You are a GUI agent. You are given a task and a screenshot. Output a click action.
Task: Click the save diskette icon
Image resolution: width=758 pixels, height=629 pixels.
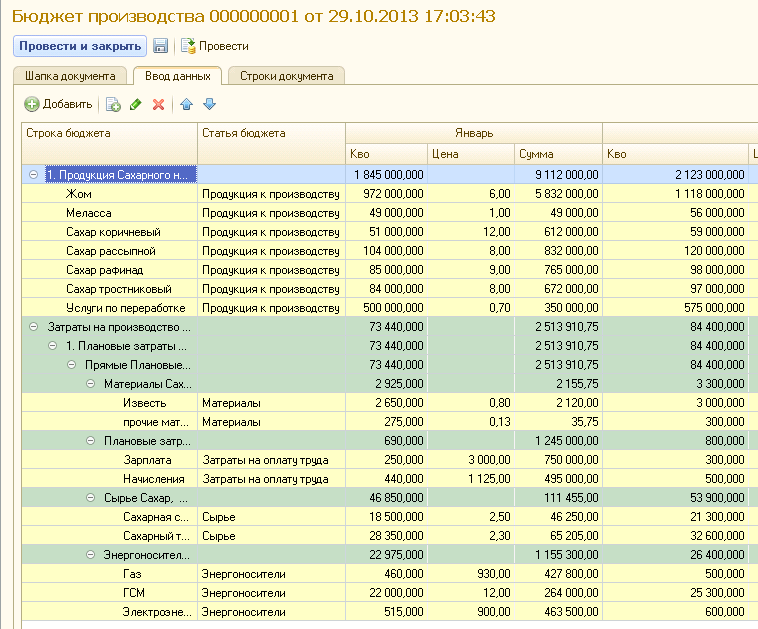[x=160, y=46]
